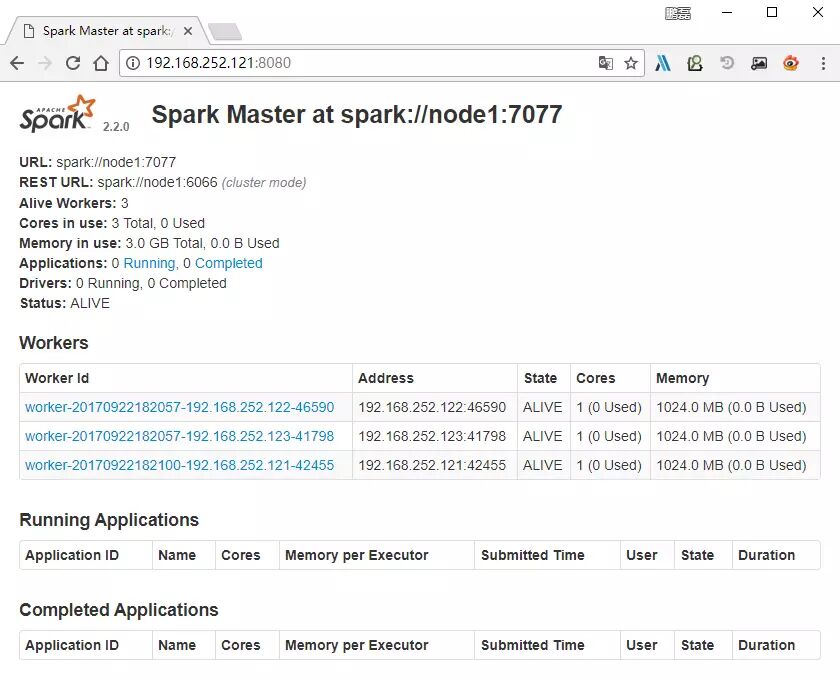Open the Chrome three-dot menu
This screenshot has height=679, width=840.
(823, 63)
